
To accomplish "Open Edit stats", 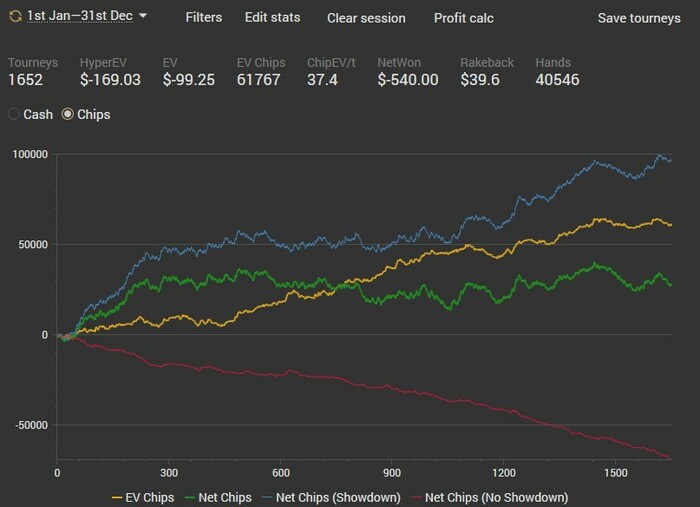I will [272, 17].
